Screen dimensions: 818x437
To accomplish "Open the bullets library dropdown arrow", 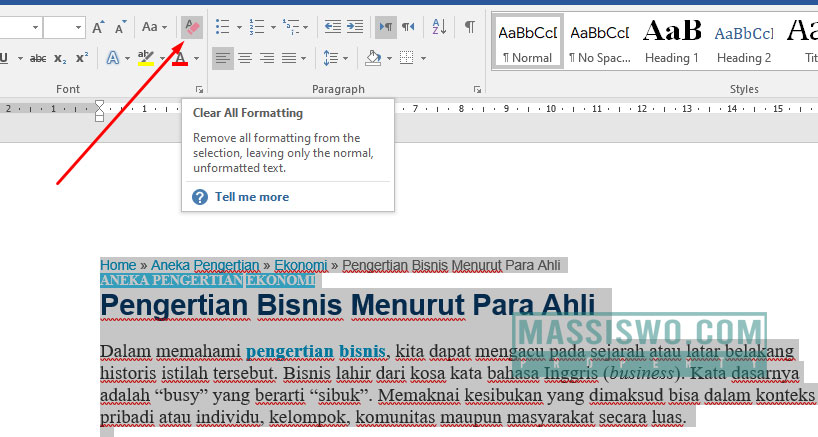I will (239, 27).
